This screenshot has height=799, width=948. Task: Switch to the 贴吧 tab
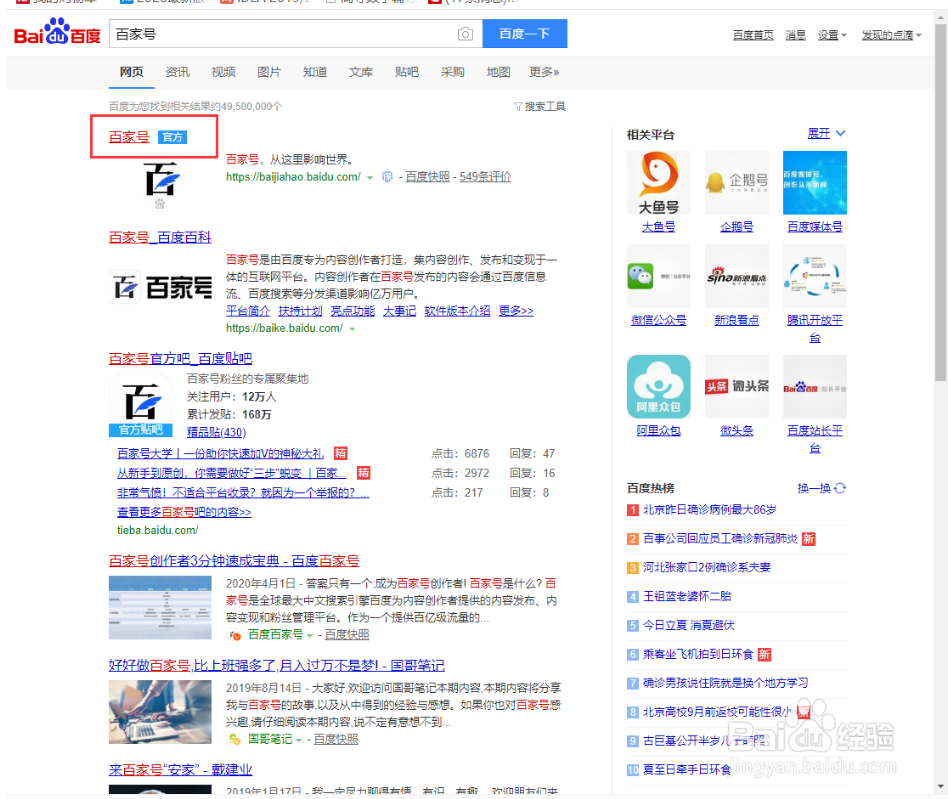pos(407,72)
